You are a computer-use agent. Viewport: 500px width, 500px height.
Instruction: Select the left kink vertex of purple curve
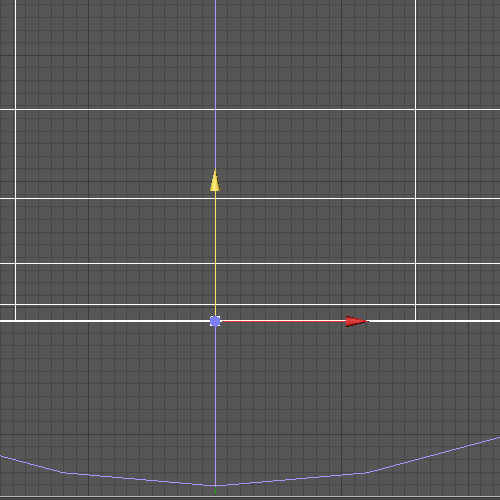pos(63,472)
